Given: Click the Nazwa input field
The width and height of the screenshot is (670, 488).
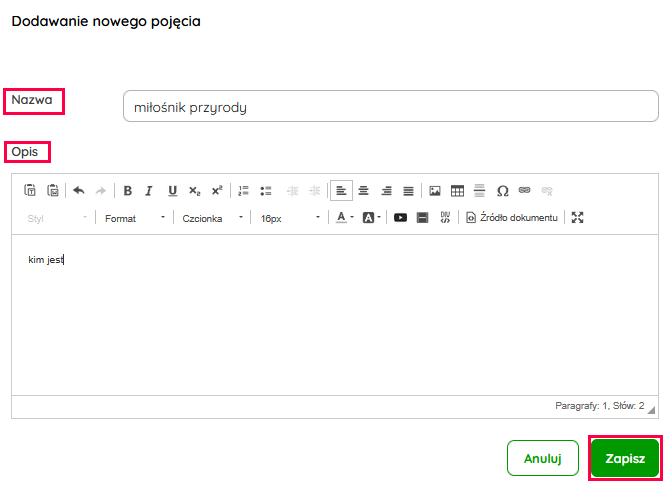Looking at the screenshot, I should pyautogui.click(x=390, y=107).
